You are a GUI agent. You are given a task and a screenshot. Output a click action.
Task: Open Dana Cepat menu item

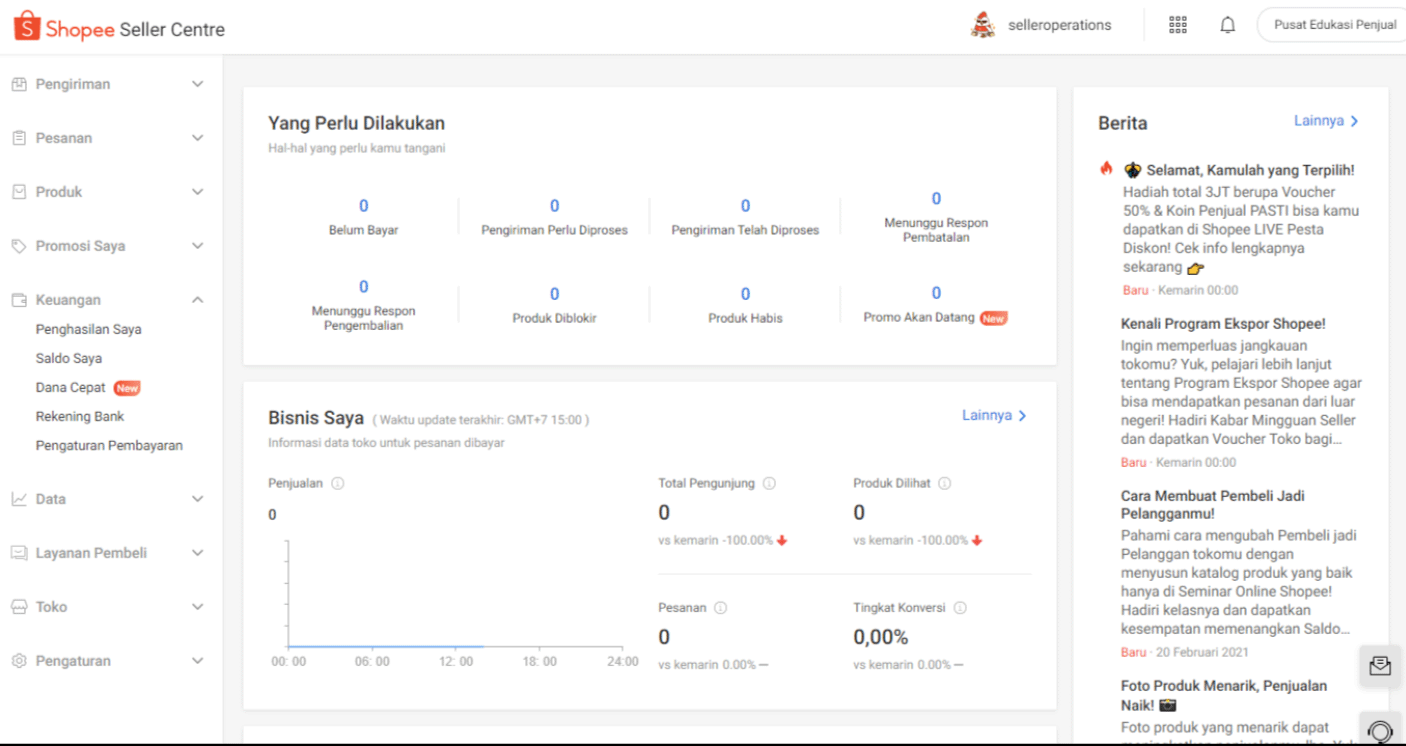71,387
